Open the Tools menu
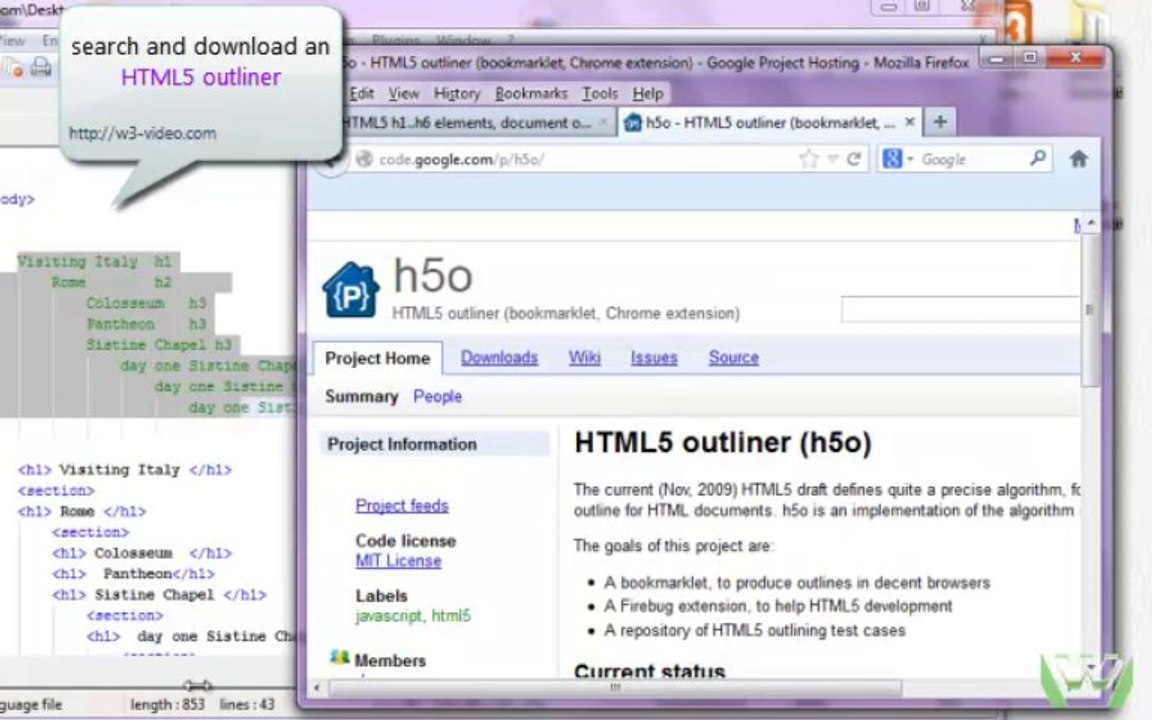This screenshot has width=1152, height=720. click(x=600, y=93)
